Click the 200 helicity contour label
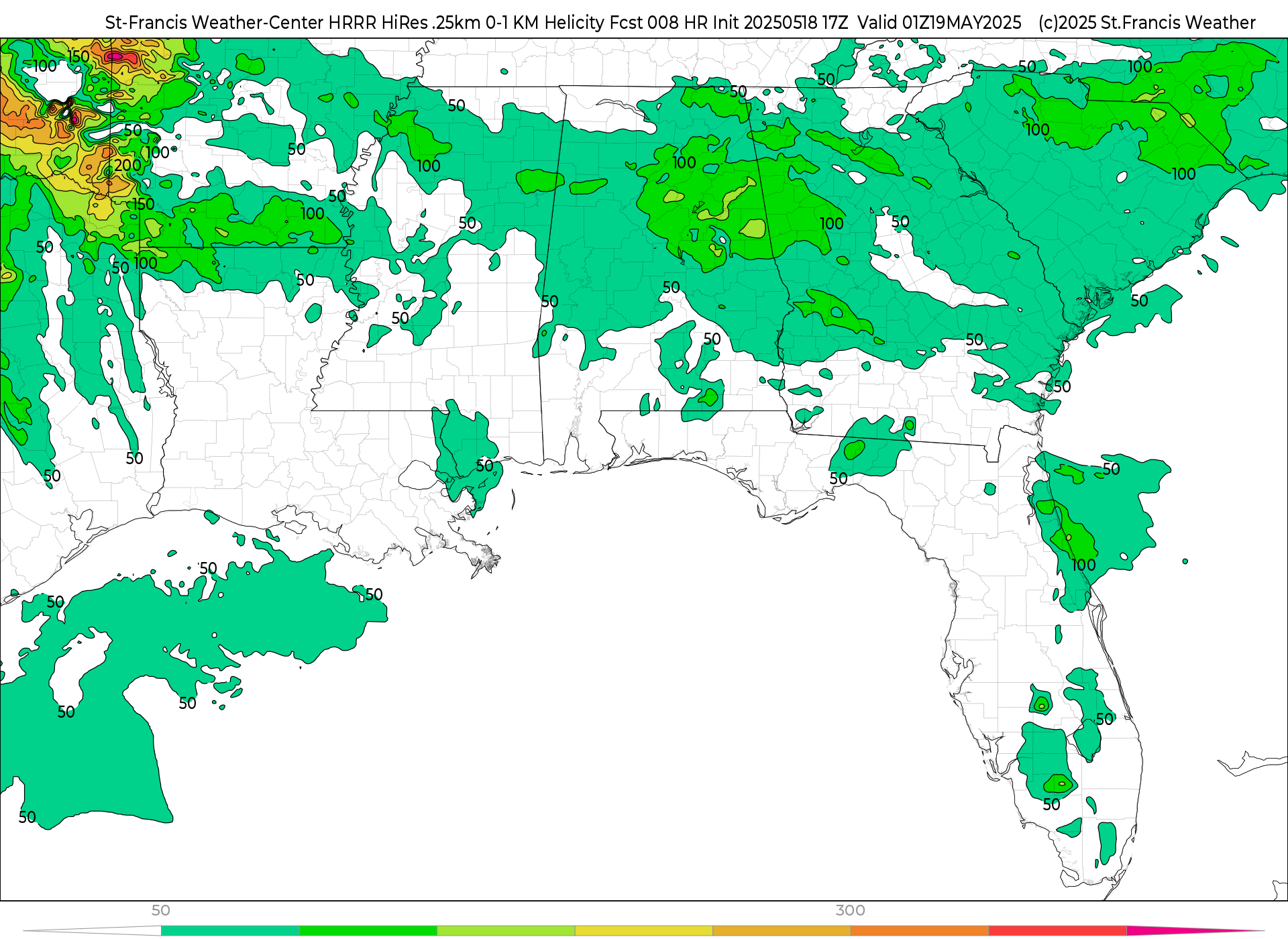This screenshot has width=1288, height=939. (127, 165)
